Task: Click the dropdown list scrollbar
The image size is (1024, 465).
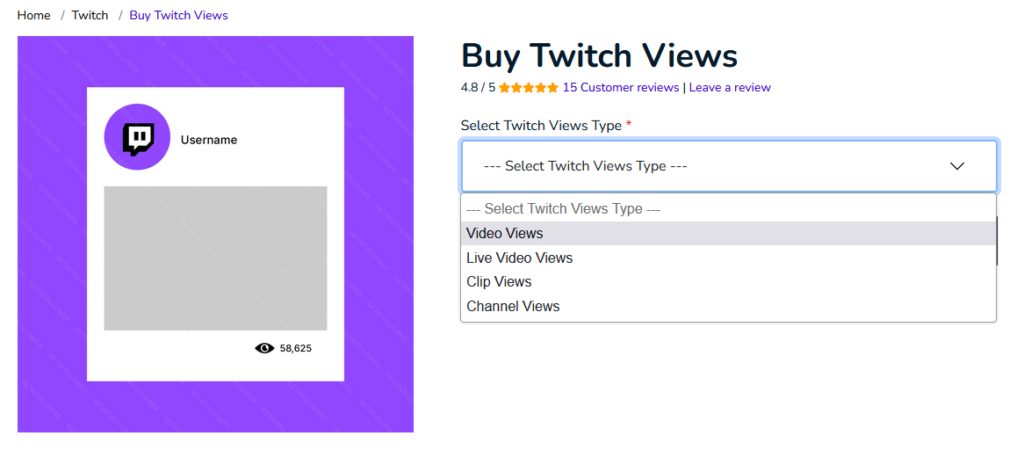Action: (997, 240)
